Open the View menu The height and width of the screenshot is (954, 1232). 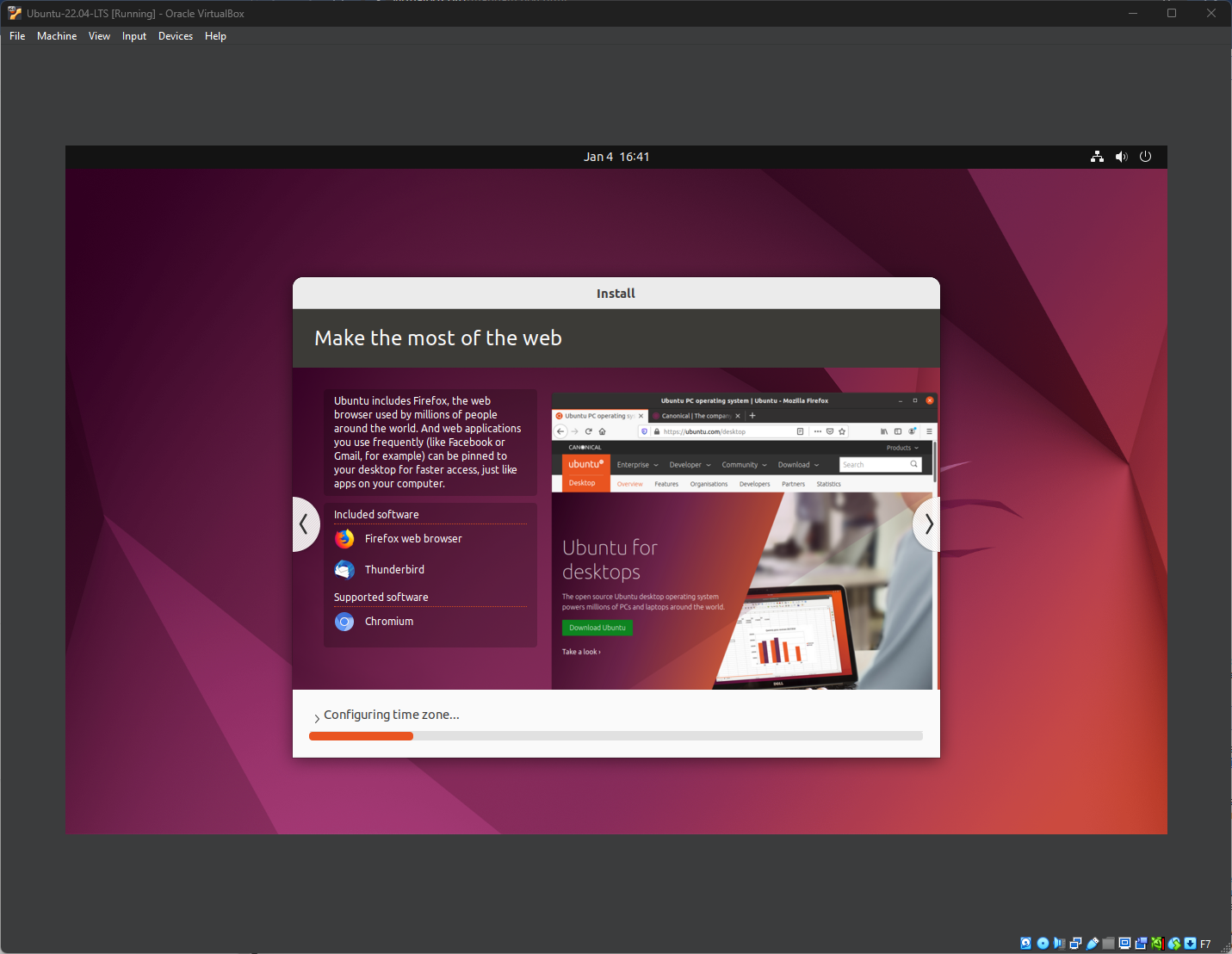[x=99, y=36]
